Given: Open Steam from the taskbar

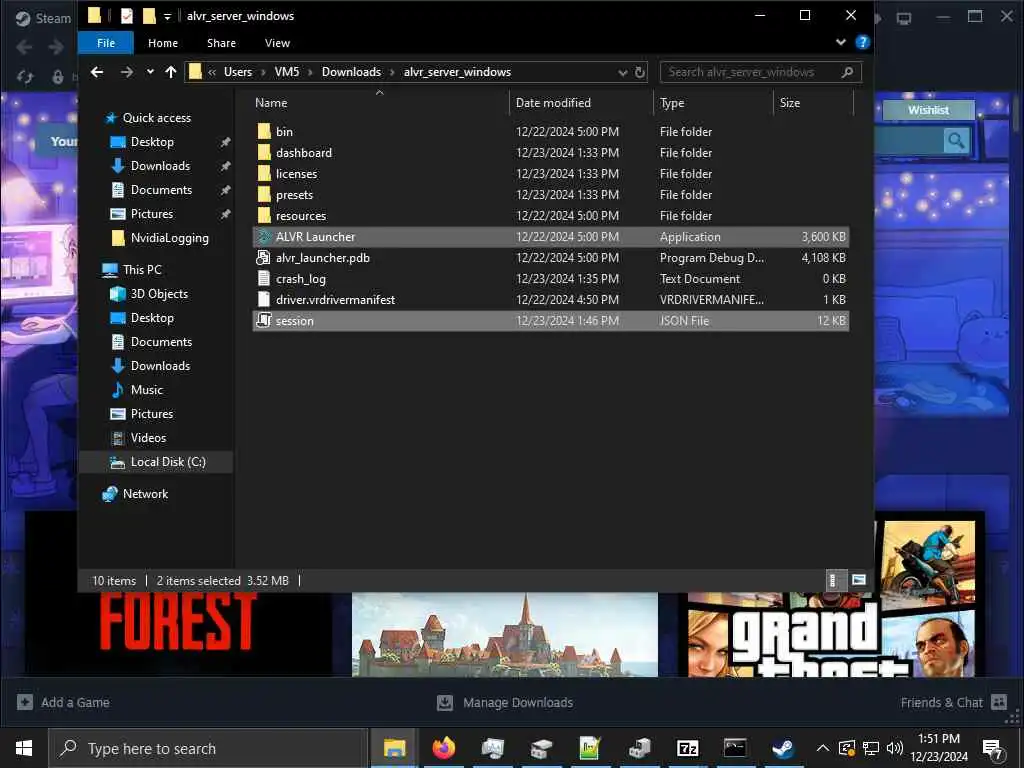Looking at the screenshot, I should click(782, 748).
